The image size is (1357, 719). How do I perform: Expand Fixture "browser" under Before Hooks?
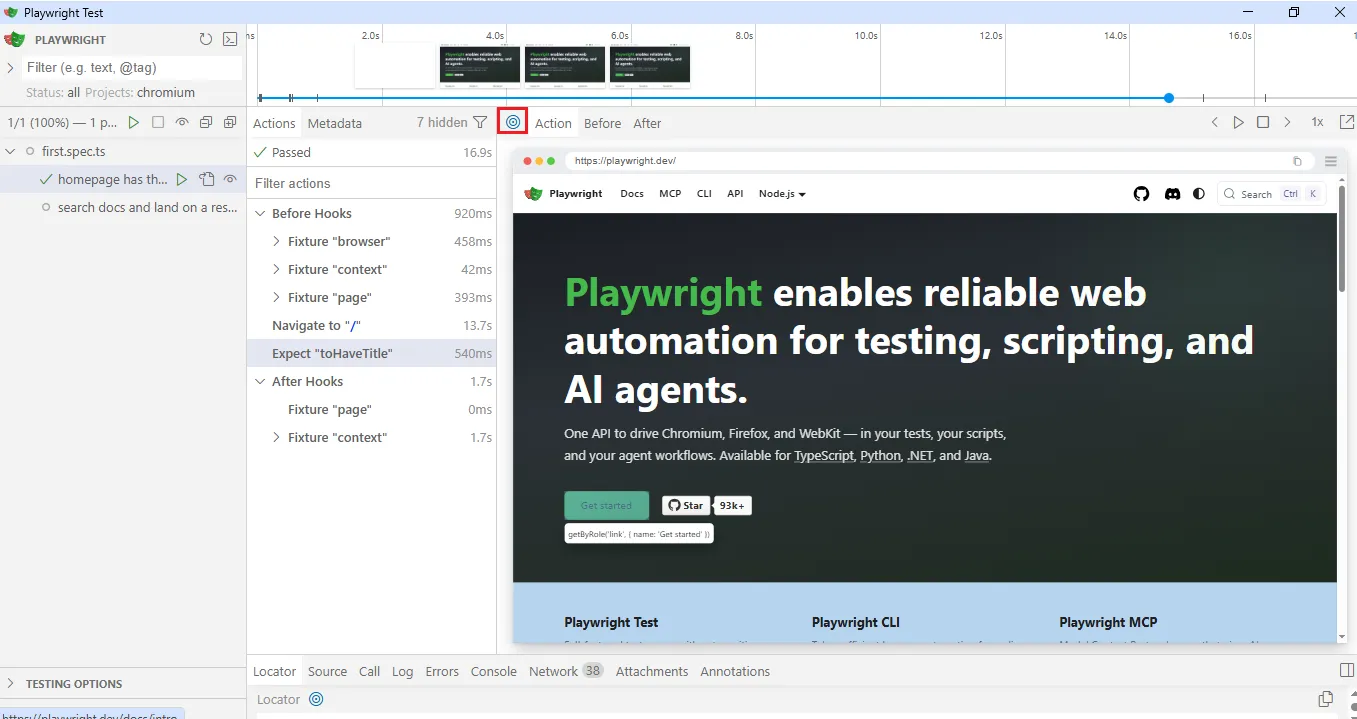click(x=276, y=241)
